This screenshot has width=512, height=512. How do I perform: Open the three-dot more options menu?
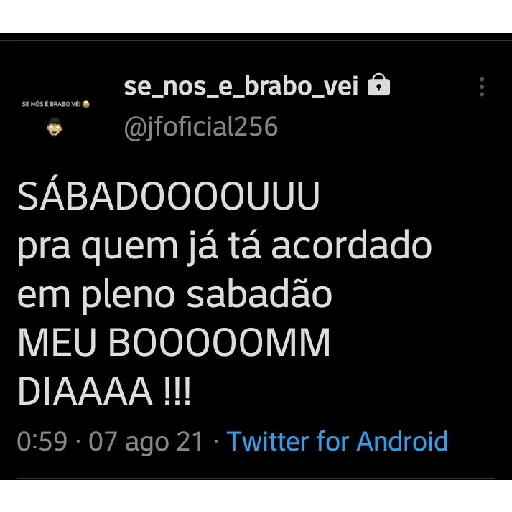pos(482,87)
